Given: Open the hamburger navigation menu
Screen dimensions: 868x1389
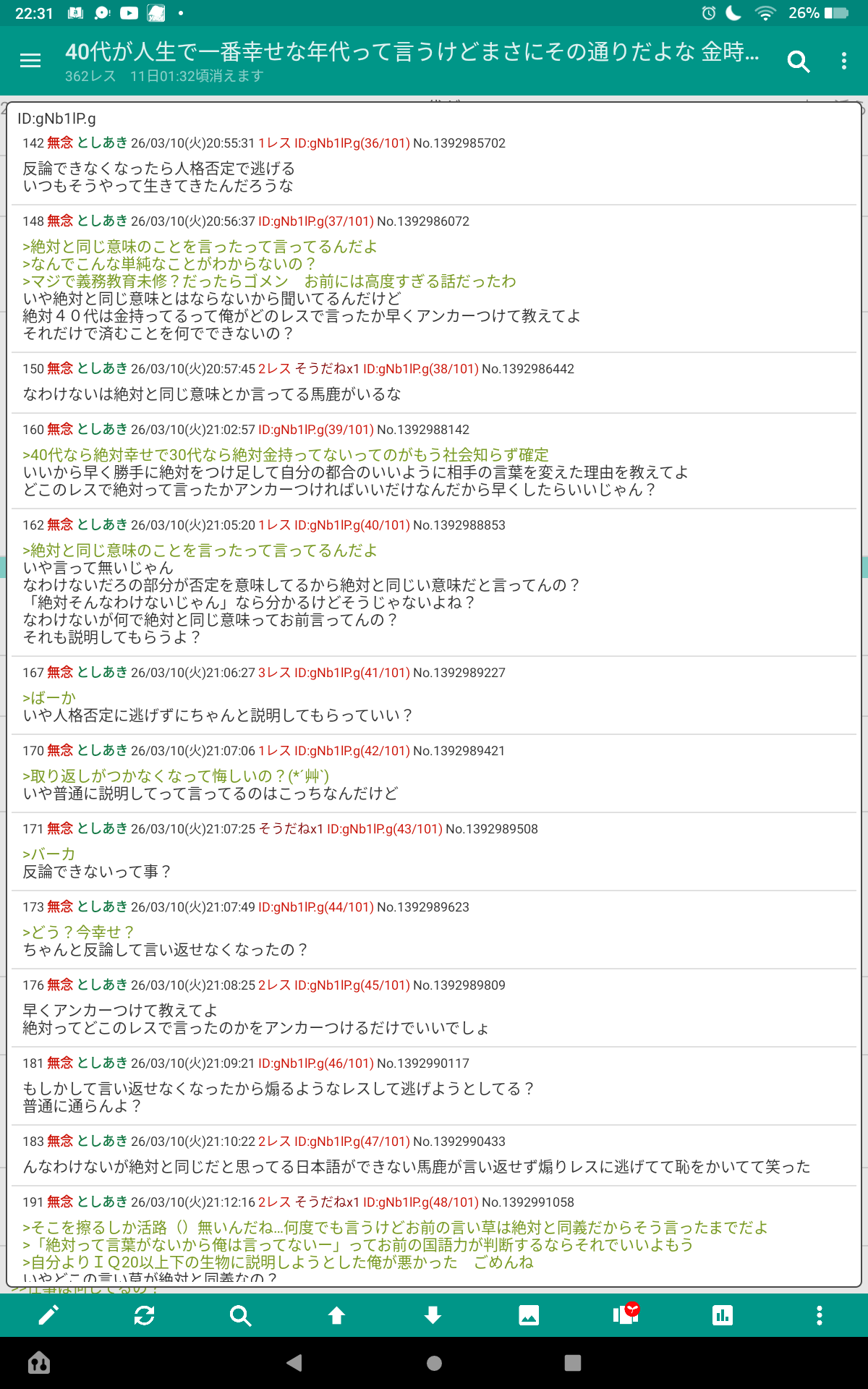Looking at the screenshot, I should click(30, 61).
